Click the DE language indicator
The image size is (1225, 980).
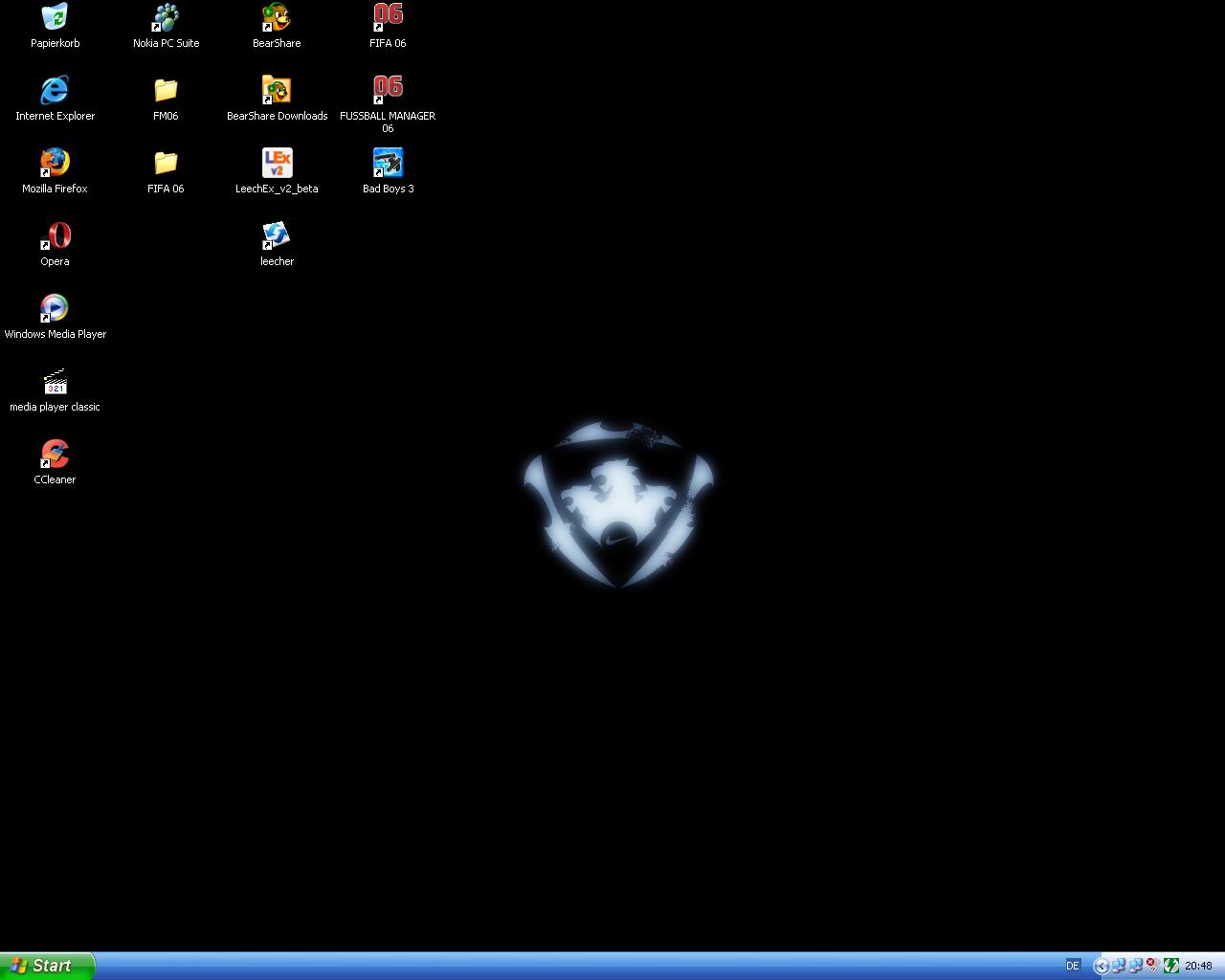click(x=1073, y=966)
